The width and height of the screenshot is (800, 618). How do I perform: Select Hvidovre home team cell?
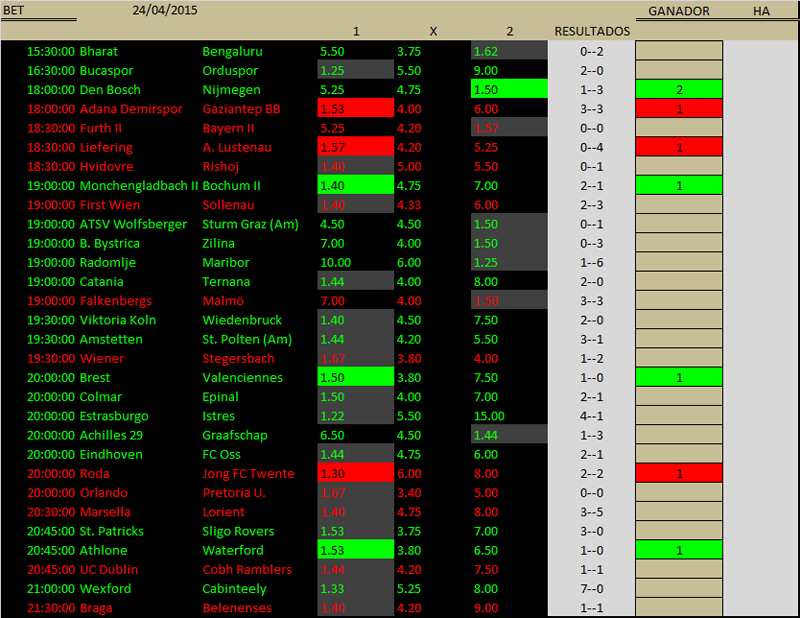point(106,166)
